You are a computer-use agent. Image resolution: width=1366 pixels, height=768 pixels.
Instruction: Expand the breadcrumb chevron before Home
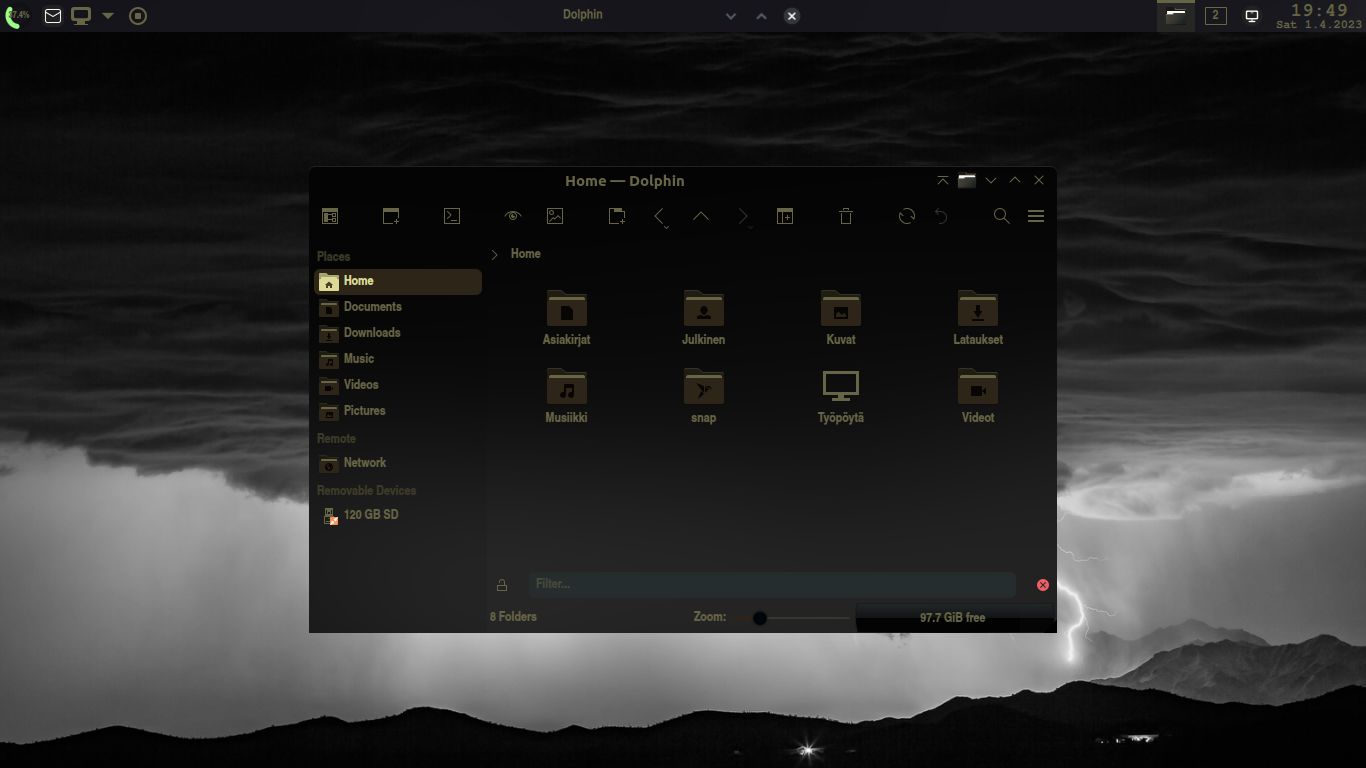pos(492,254)
